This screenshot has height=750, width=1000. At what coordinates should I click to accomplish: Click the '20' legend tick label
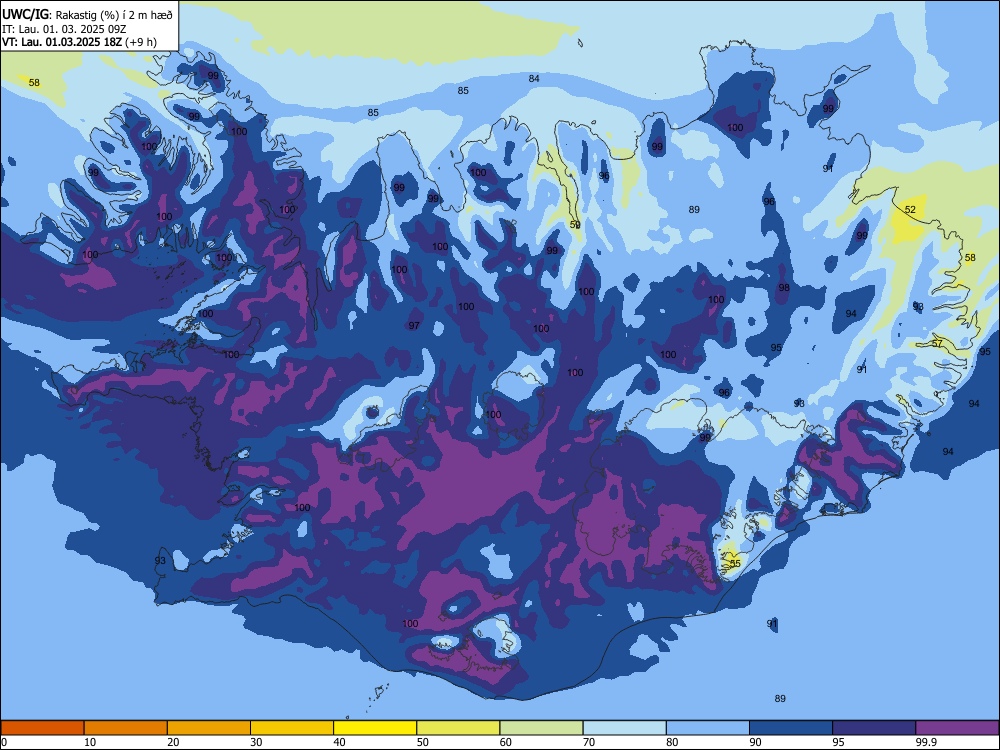(x=173, y=742)
